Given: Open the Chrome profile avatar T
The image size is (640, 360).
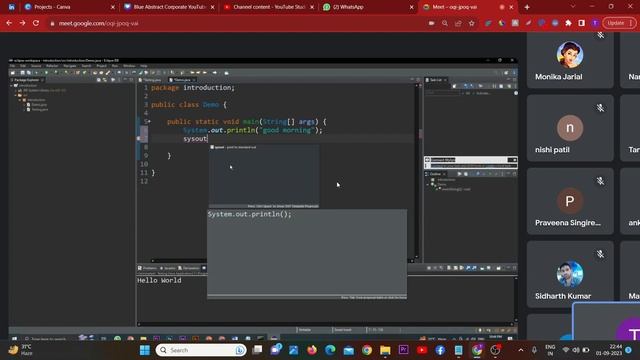Looking at the screenshot, I should (x=595, y=23).
